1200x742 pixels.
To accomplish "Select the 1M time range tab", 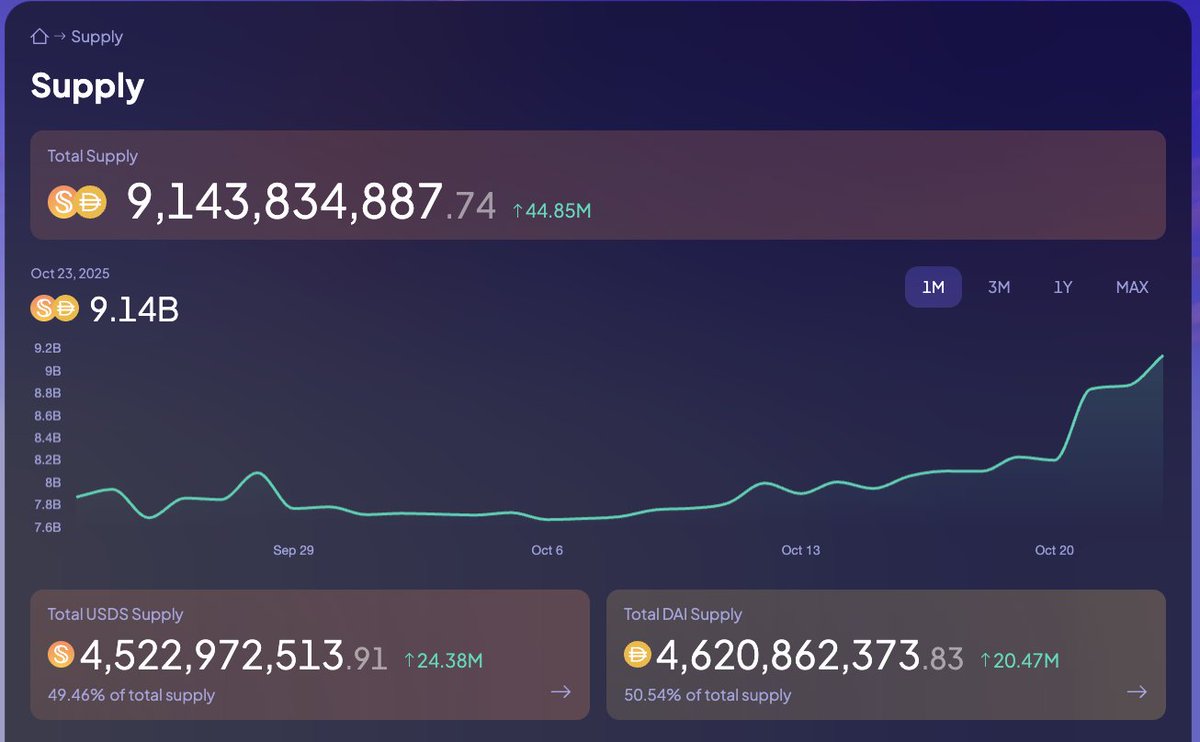I will point(933,287).
